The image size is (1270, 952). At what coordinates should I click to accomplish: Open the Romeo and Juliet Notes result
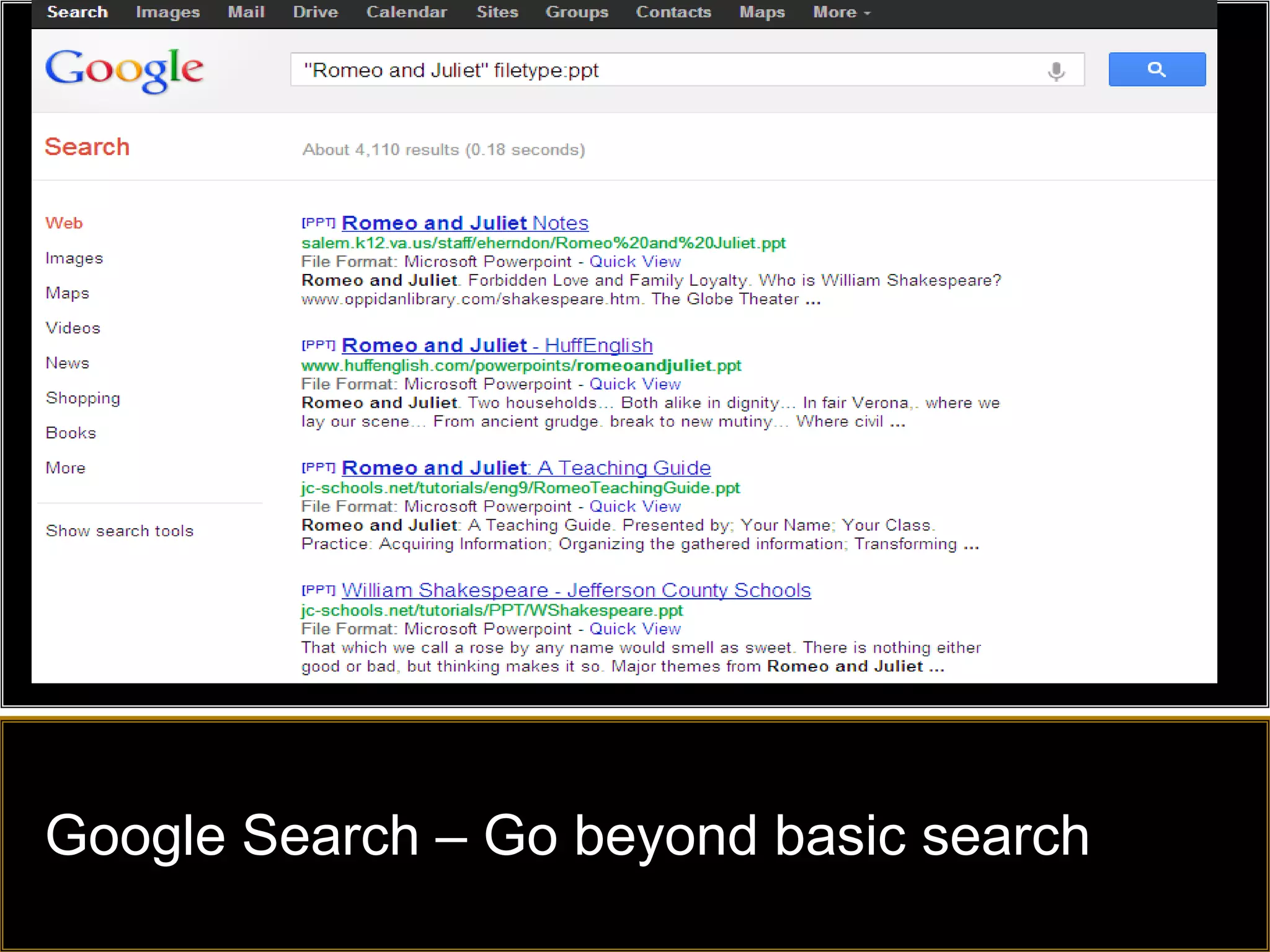[465, 223]
